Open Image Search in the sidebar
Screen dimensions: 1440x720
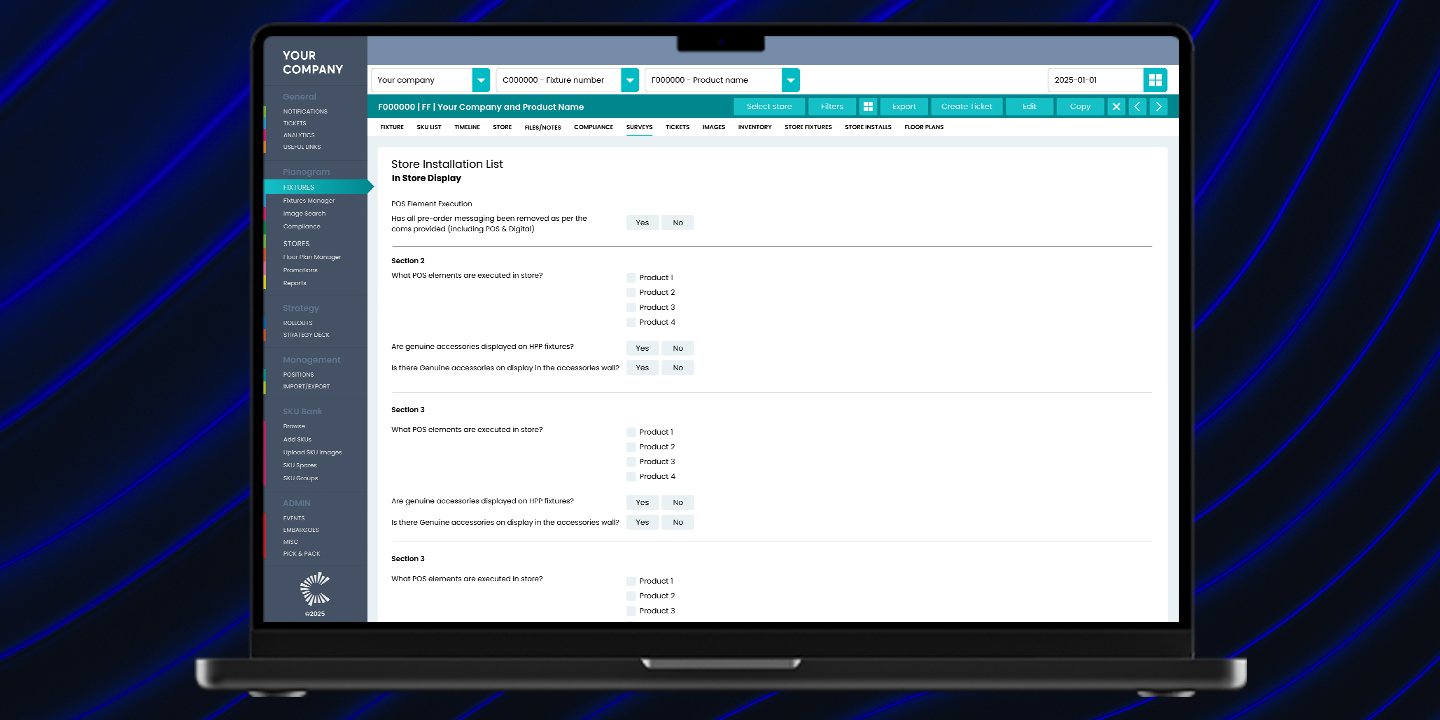(304, 213)
